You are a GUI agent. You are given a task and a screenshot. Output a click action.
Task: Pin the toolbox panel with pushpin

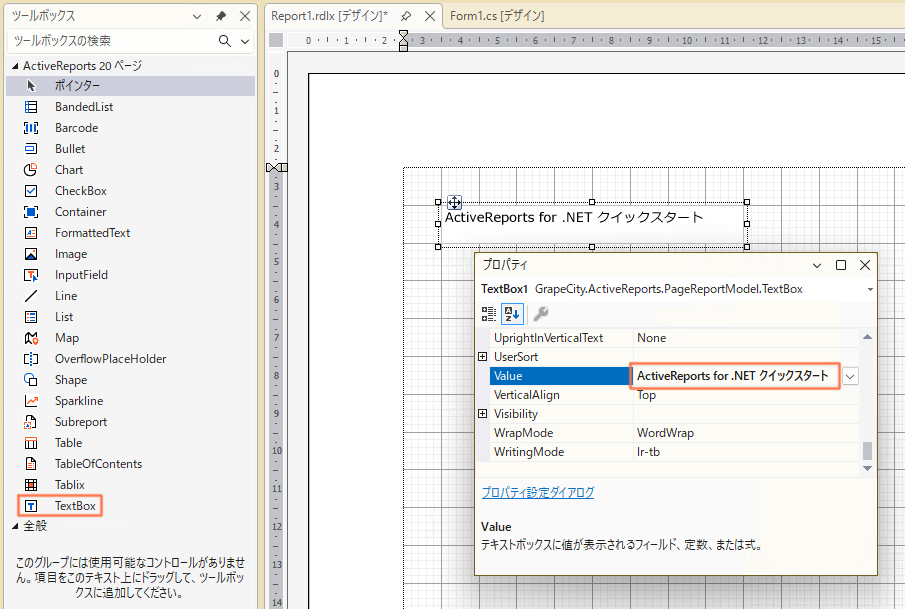coord(220,16)
